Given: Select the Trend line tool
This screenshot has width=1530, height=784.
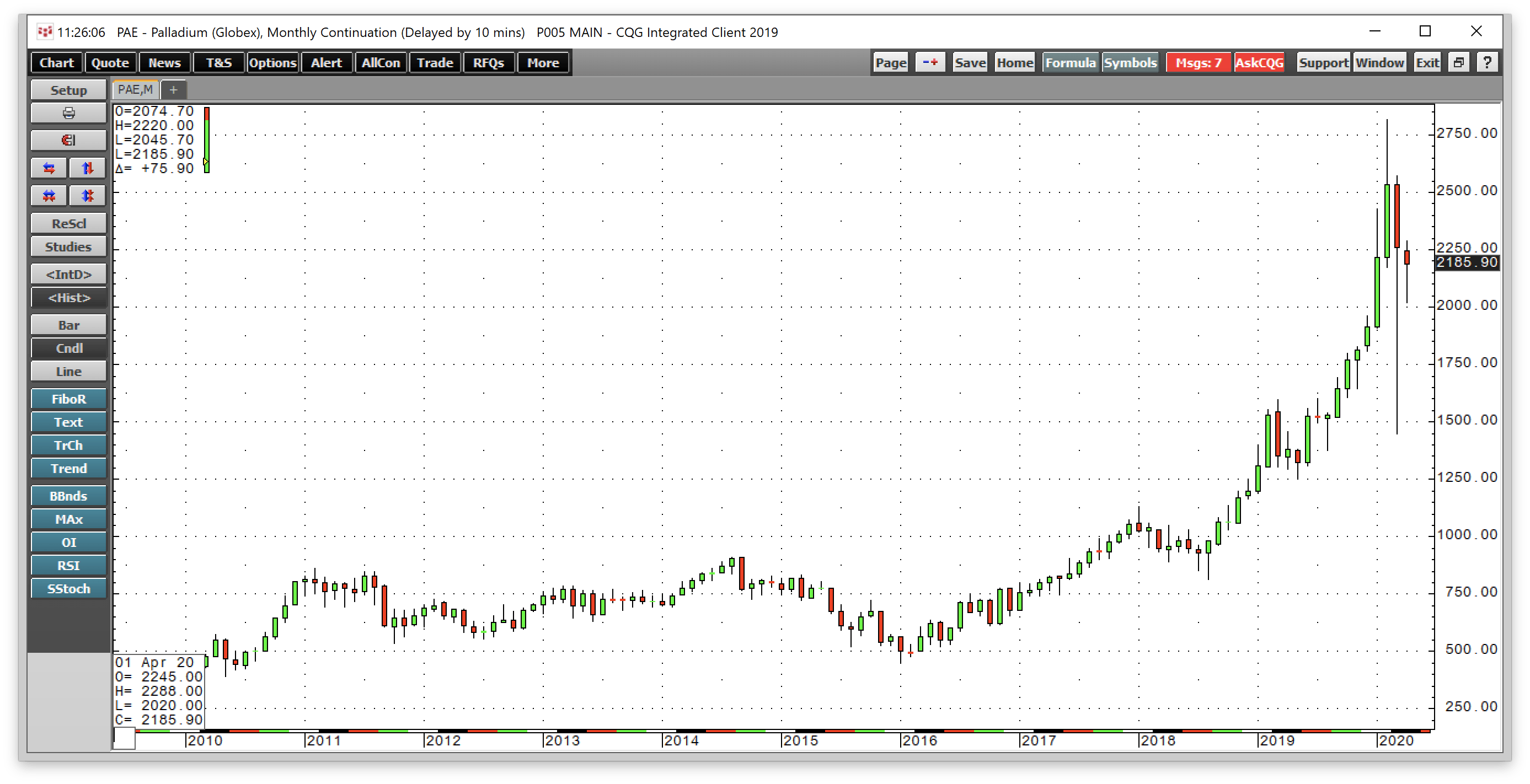Looking at the screenshot, I should pos(68,468).
